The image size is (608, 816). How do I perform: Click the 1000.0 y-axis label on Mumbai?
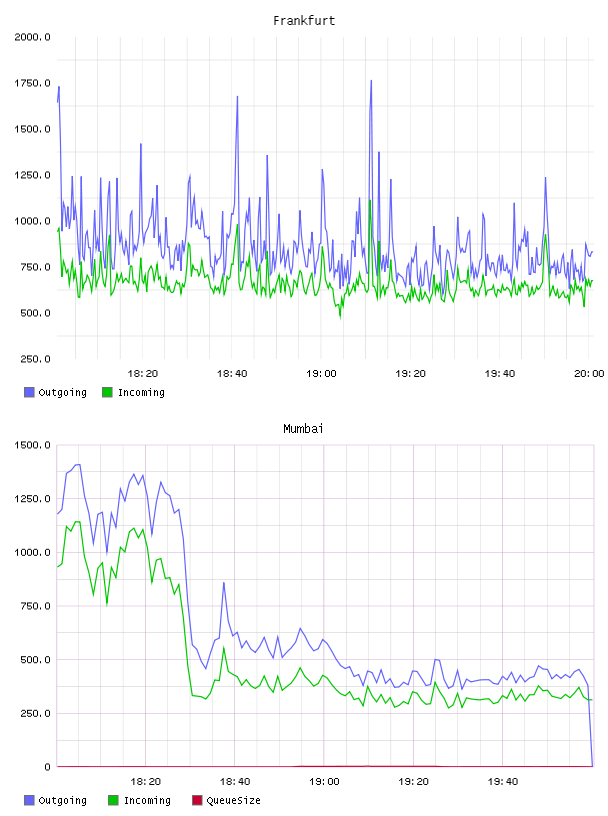(x=32, y=552)
